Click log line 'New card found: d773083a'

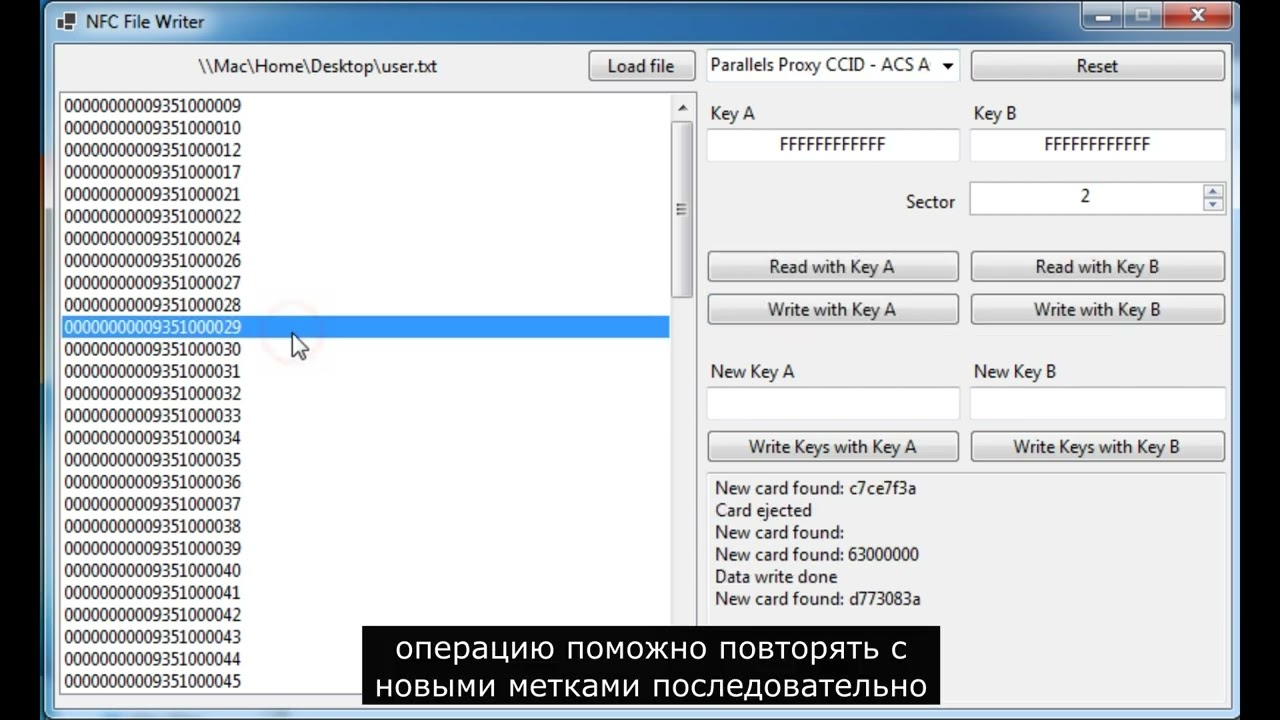pos(817,599)
